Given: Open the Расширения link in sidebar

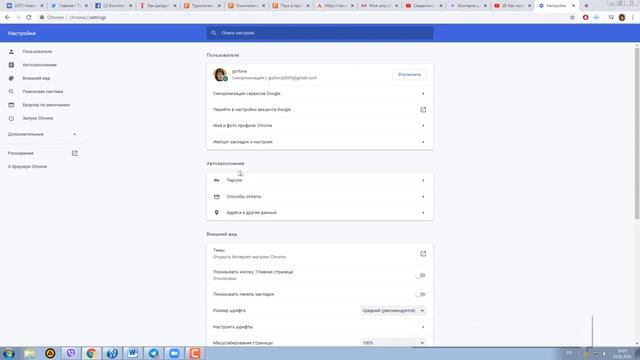Looking at the screenshot, I should 21,153.
